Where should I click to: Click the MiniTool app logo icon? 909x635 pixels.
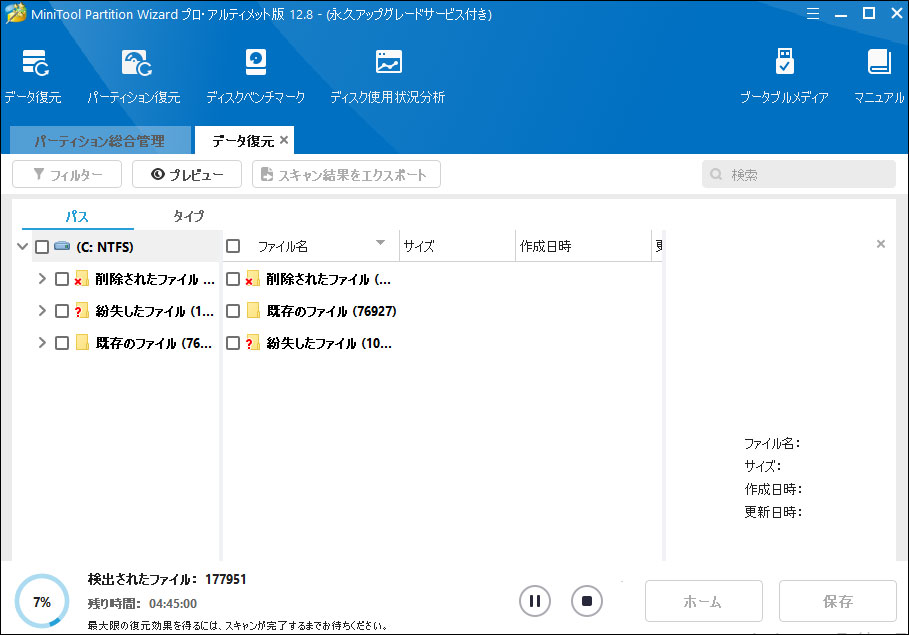pos(15,13)
